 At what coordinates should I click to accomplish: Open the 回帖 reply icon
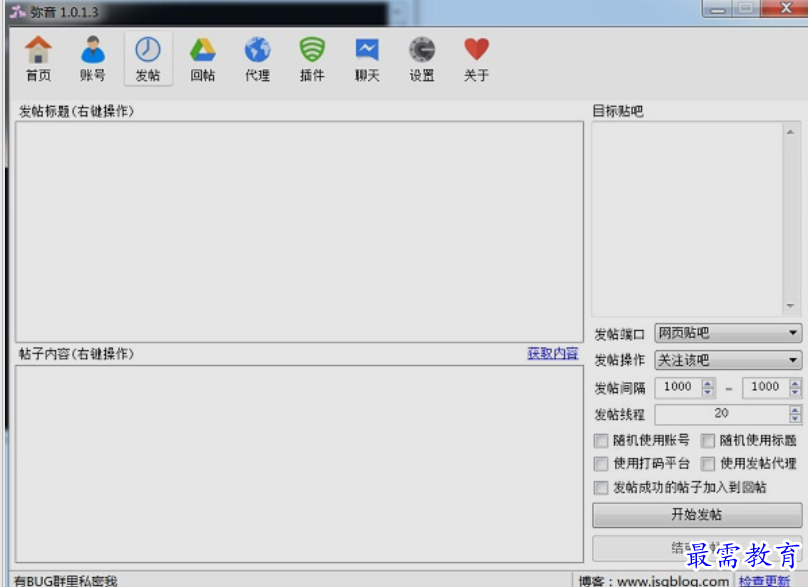(x=203, y=59)
